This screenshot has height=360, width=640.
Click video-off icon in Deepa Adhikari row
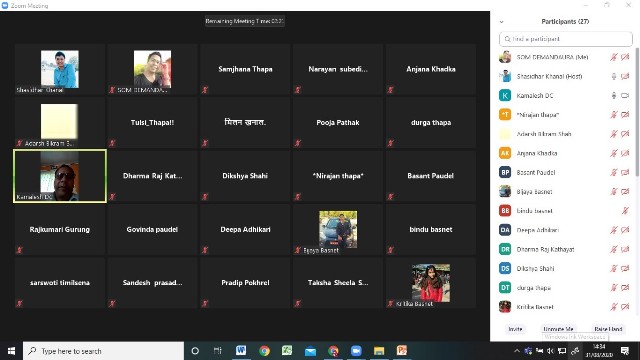[x=625, y=230]
